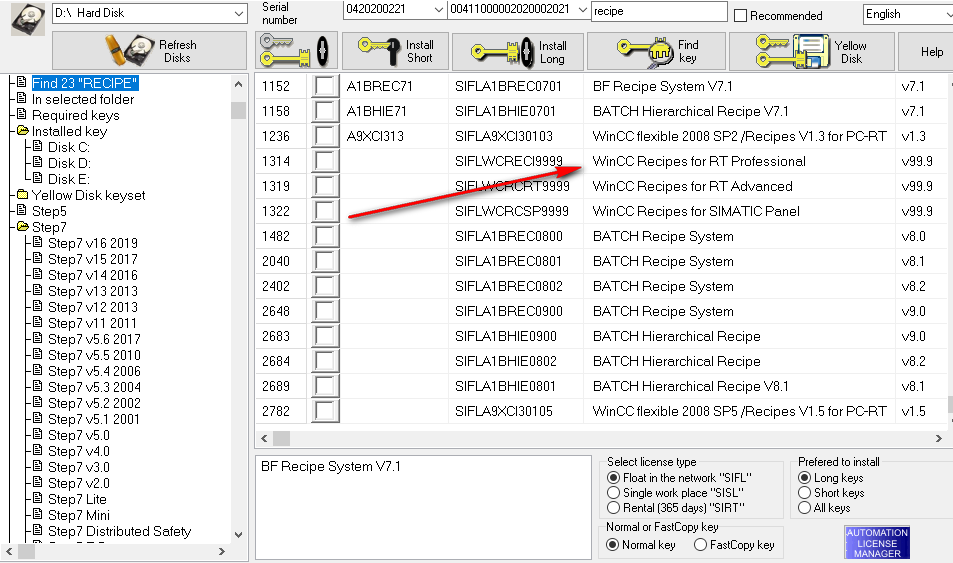
Task: Click the two-keys key type button
Action: tap(296, 50)
